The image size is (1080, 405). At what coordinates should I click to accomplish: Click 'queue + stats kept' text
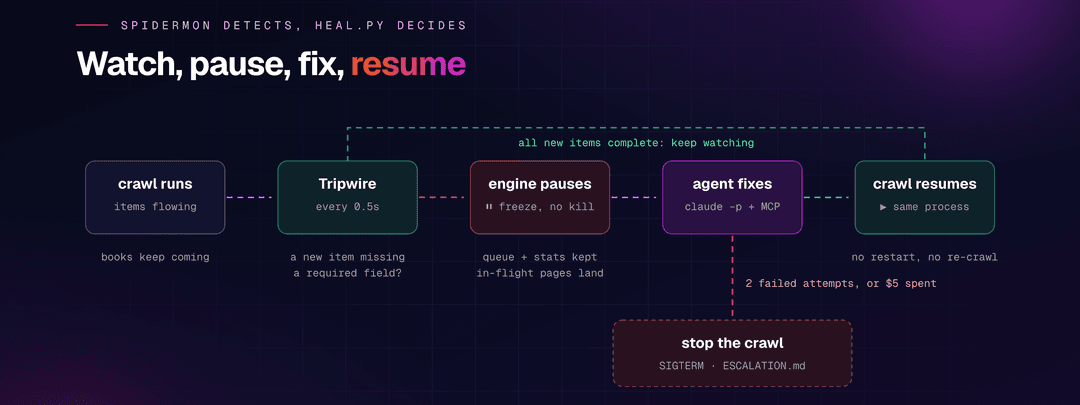(x=540, y=257)
